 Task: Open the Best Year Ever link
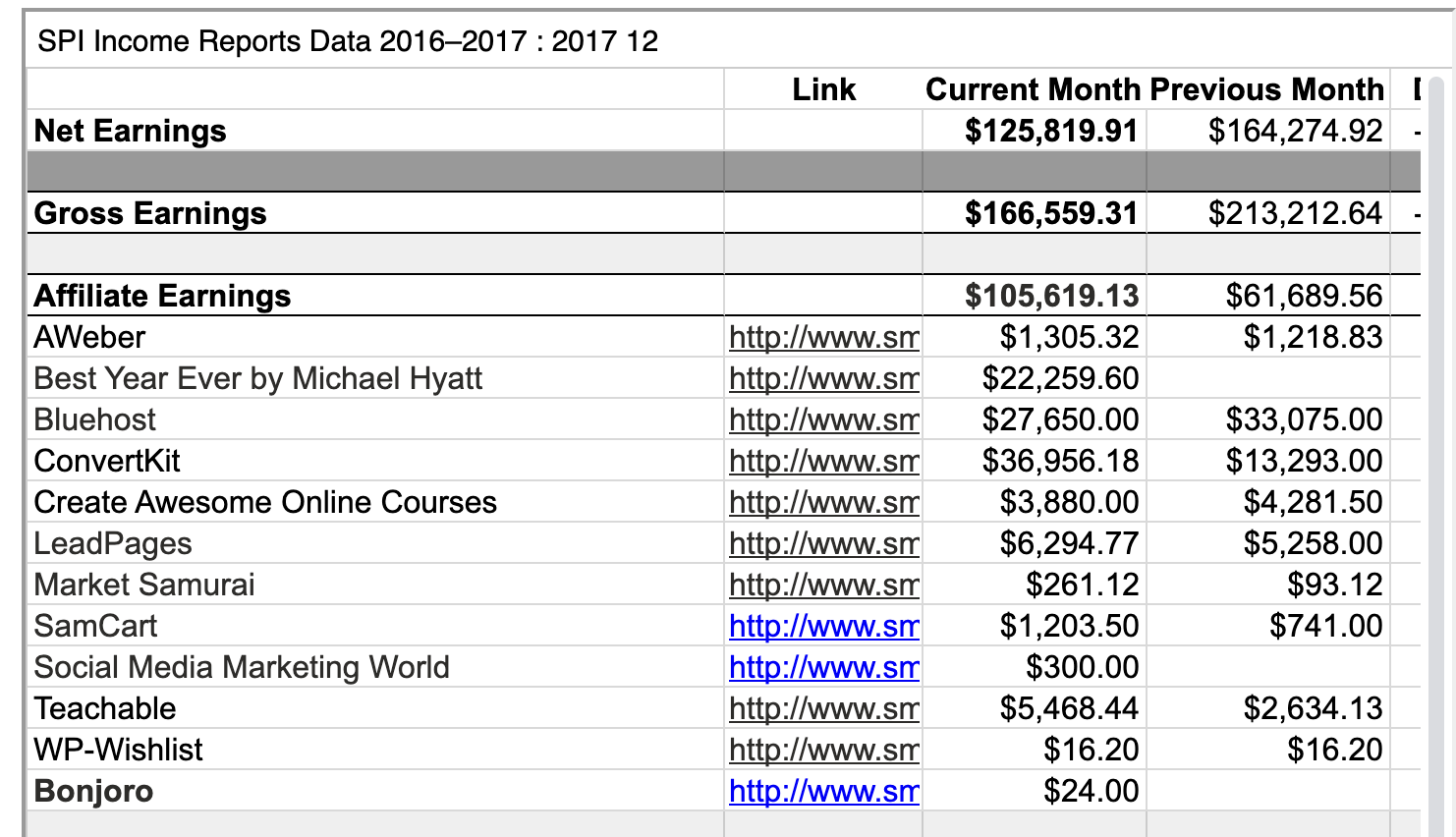823,378
